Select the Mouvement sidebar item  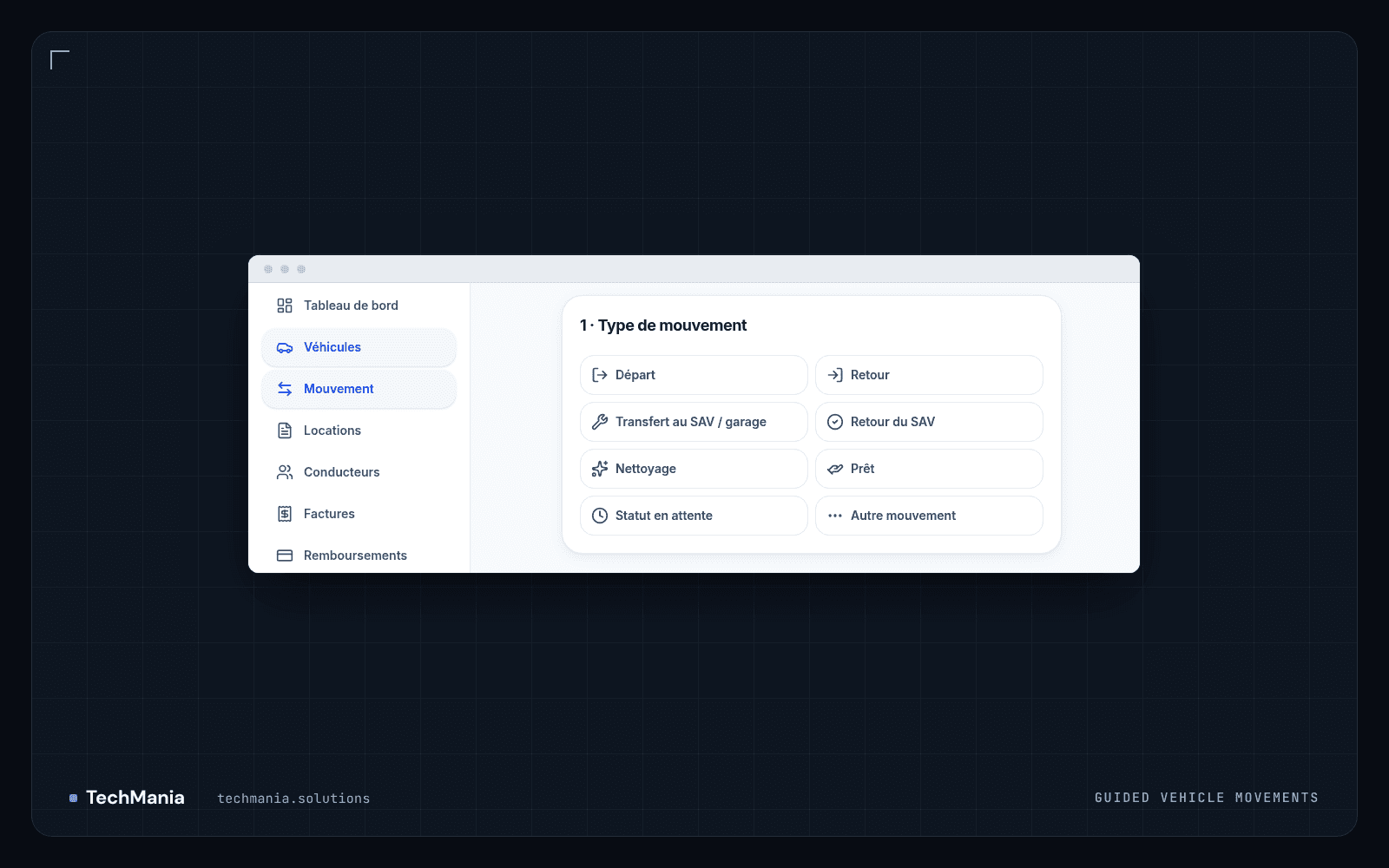tap(359, 389)
